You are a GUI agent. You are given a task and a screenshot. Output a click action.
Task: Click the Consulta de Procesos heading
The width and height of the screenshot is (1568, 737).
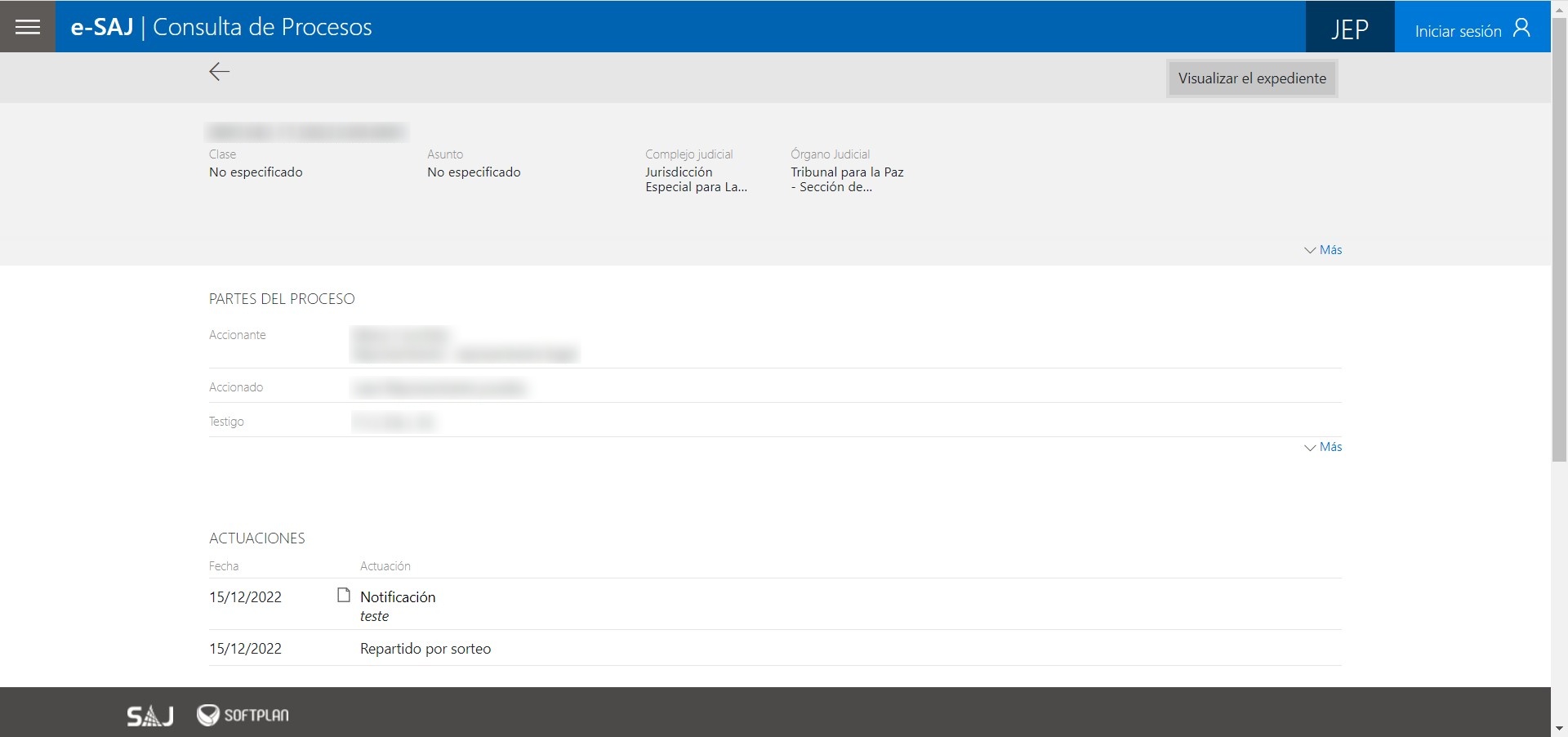coord(262,27)
